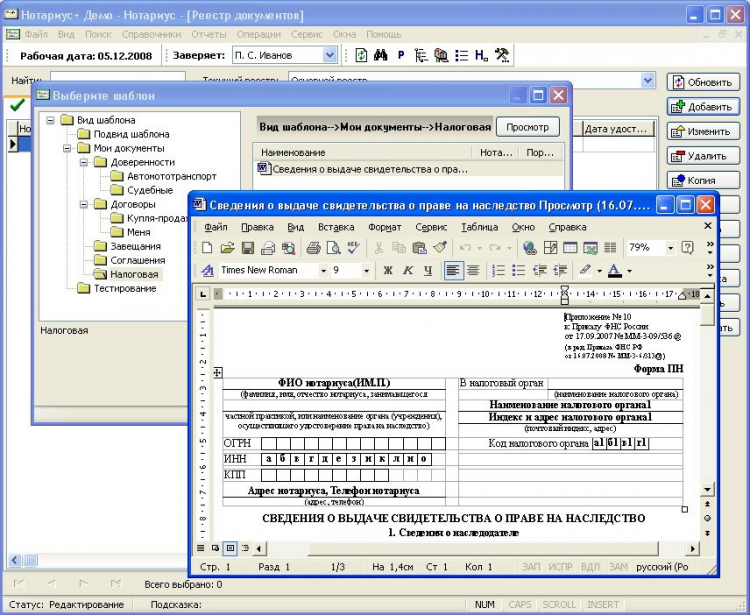Click the Format Painter brush icon

440,248
